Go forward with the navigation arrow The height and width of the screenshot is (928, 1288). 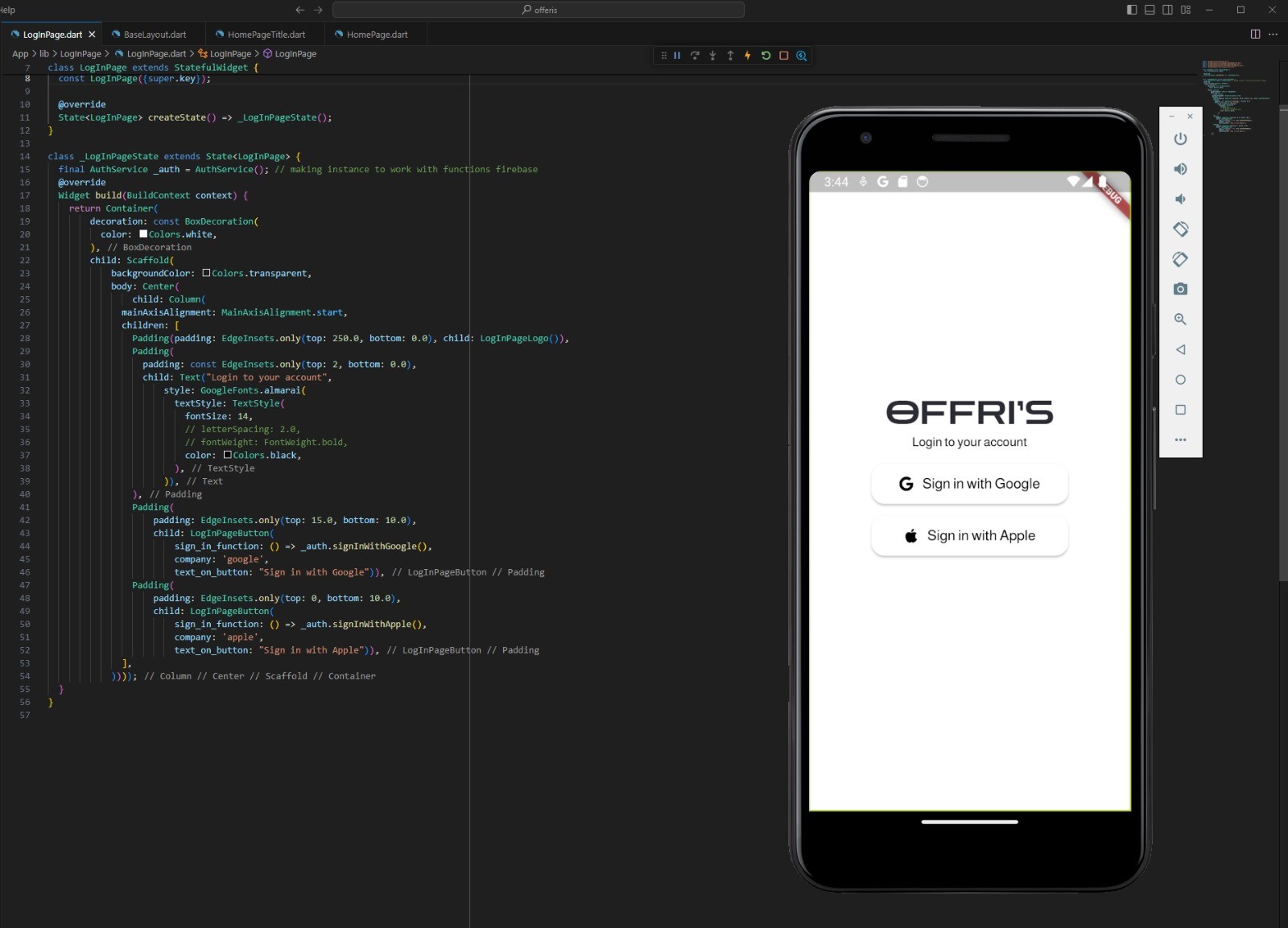pos(318,10)
